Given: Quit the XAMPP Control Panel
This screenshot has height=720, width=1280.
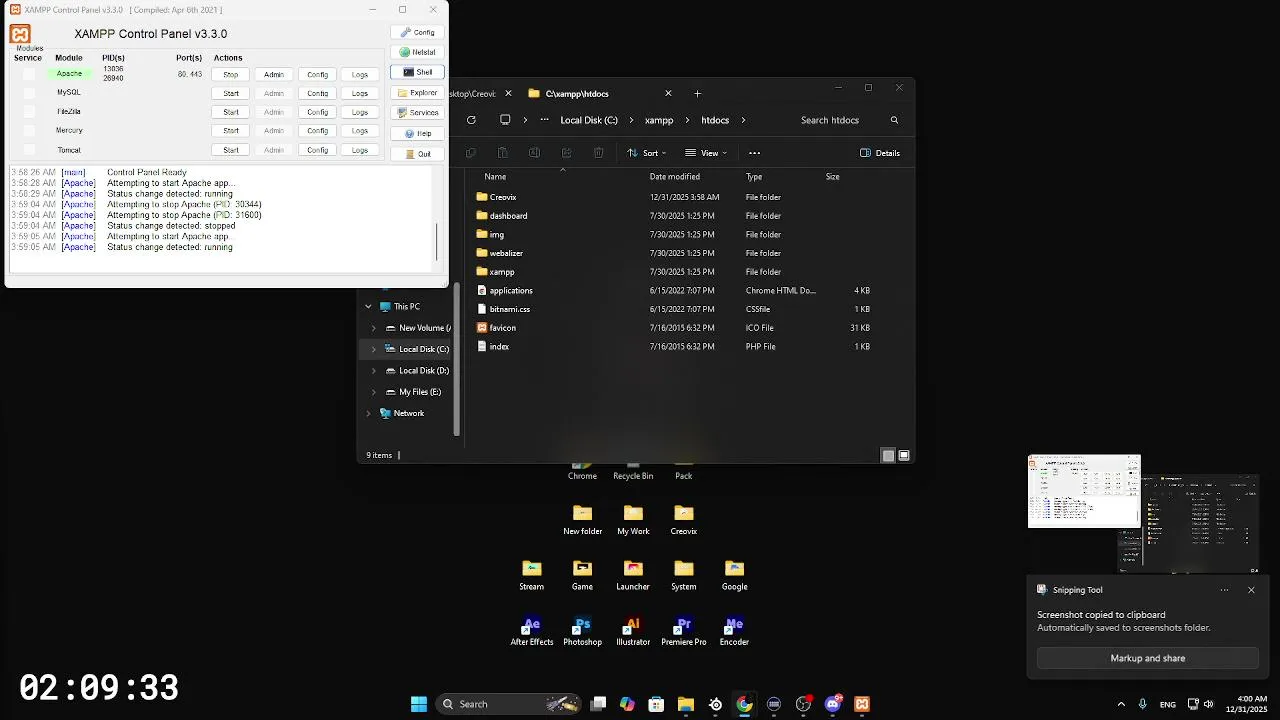Looking at the screenshot, I should pos(417,154).
